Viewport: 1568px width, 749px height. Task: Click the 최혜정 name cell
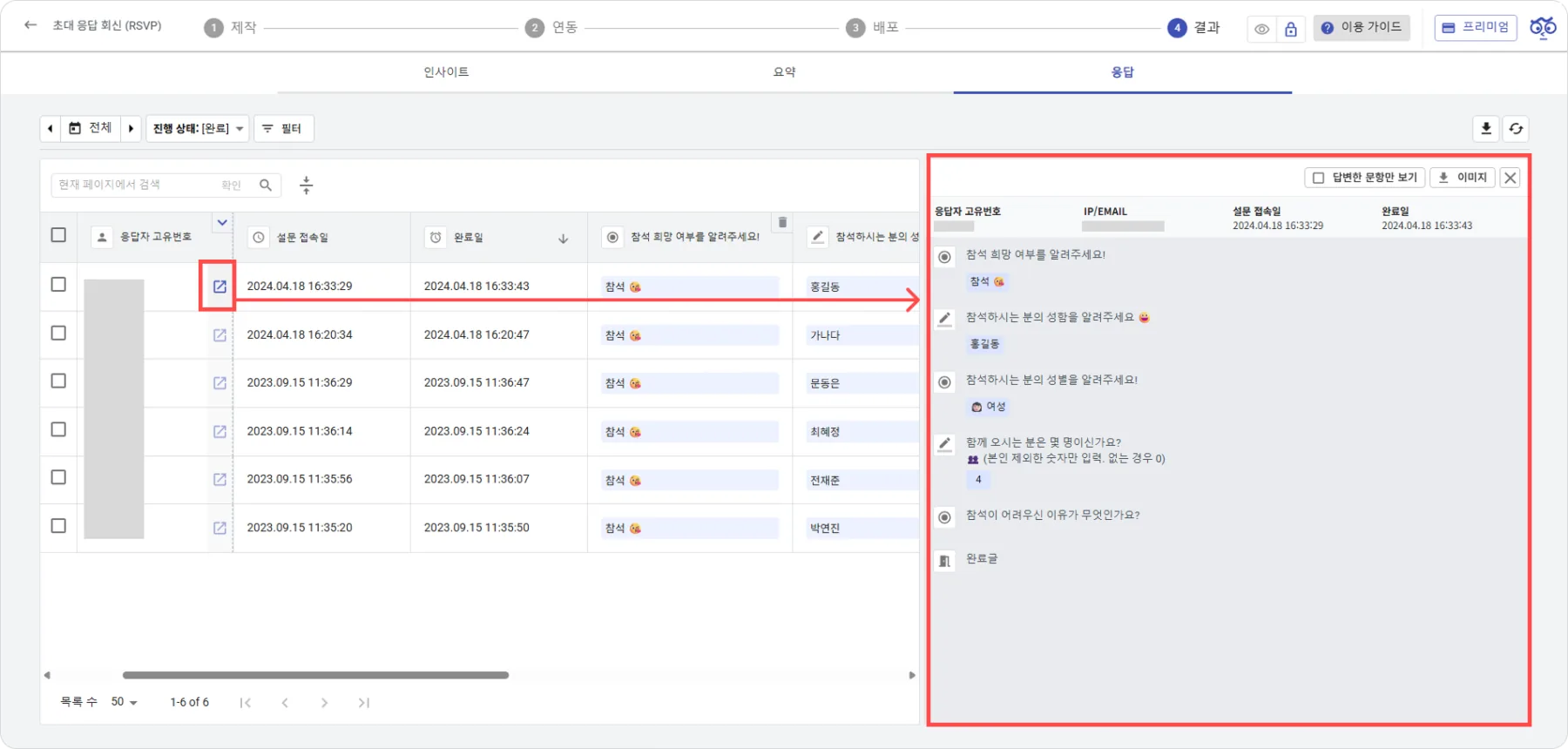tap(862, 432)
